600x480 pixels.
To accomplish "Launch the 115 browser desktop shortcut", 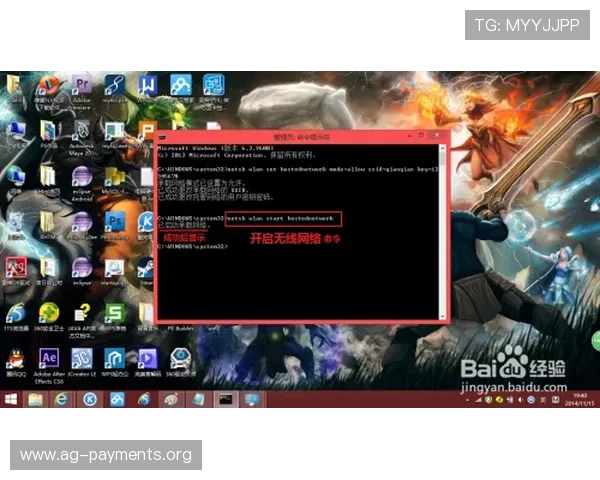I will coord(16,314).
